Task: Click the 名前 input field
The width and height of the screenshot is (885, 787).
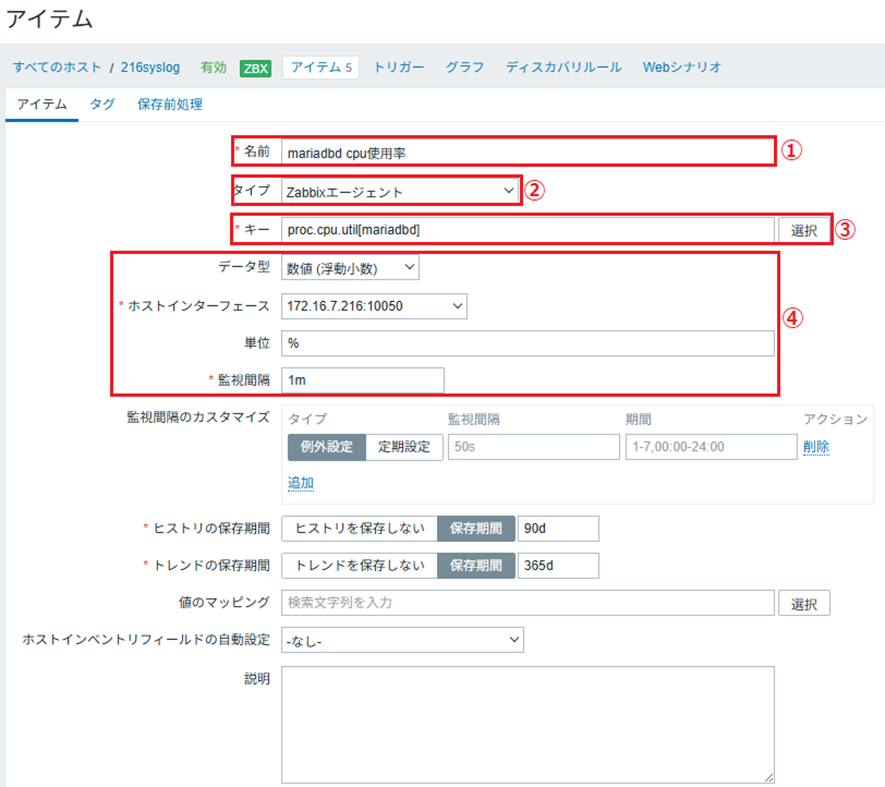Action: 526,153
